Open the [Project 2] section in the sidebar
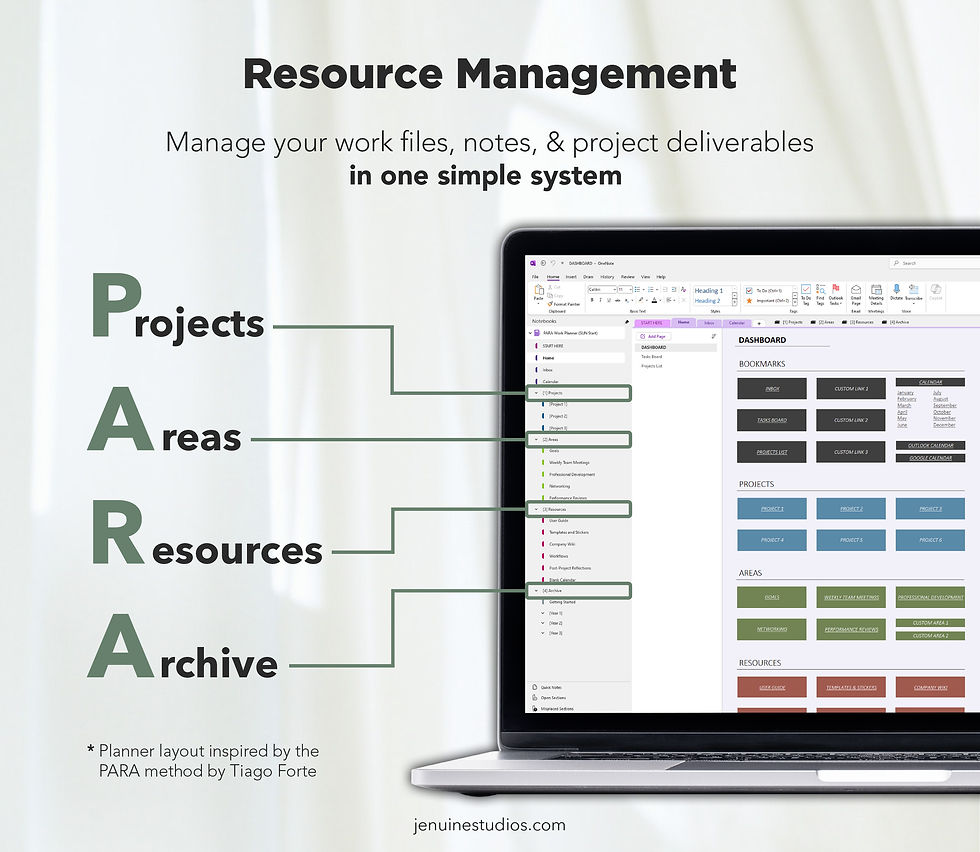Screen dimensions: 980x852 click(x=558, y=416)
